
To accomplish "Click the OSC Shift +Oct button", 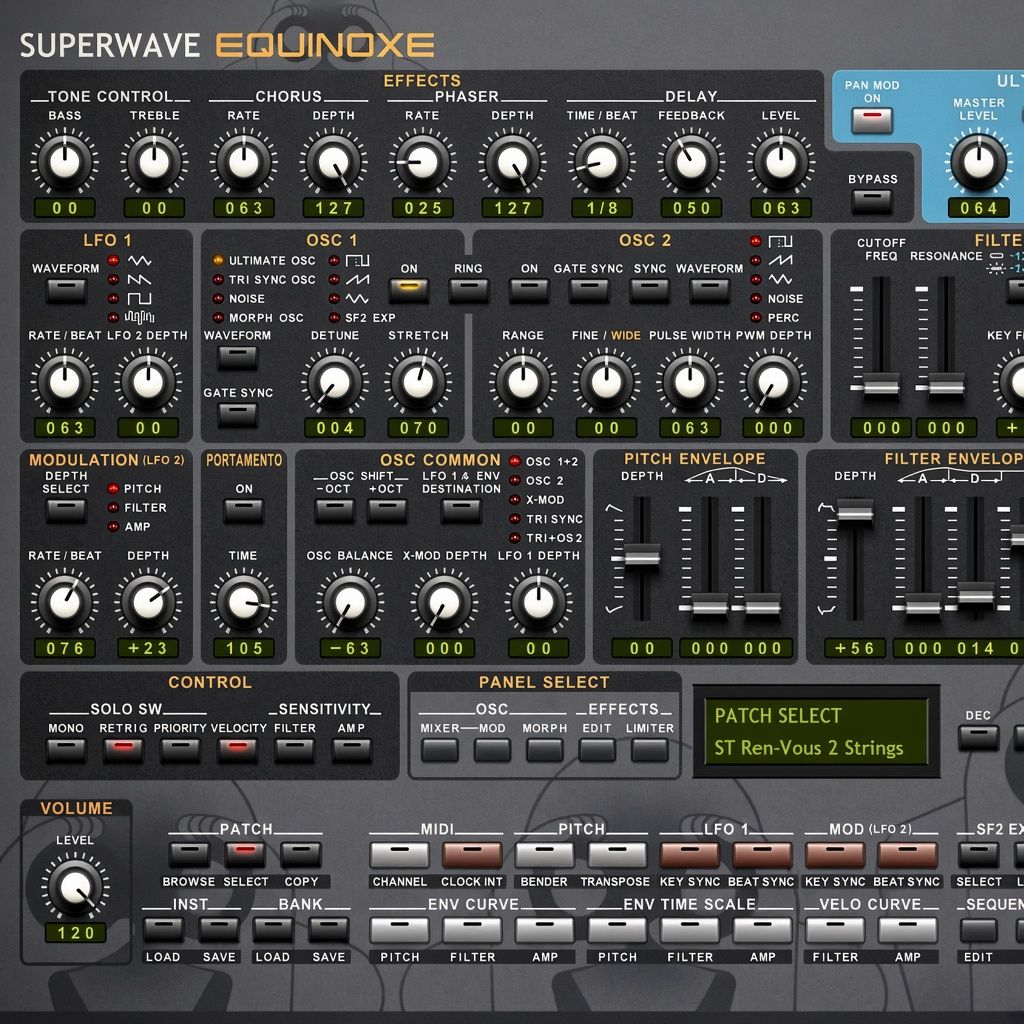I will (x=387, y=511).
